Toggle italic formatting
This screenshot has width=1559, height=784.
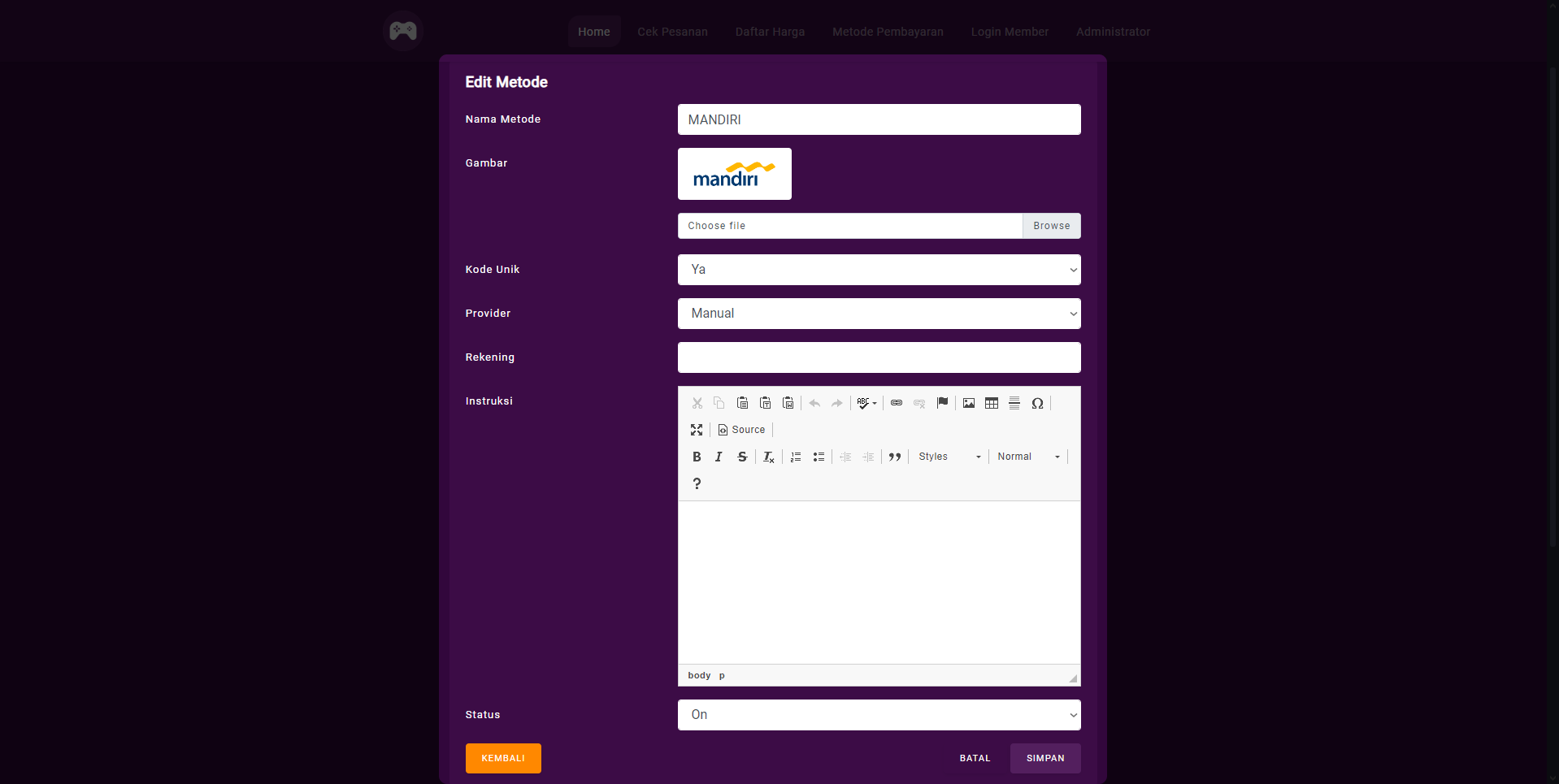pyautogui.click(x=719, y=457)
